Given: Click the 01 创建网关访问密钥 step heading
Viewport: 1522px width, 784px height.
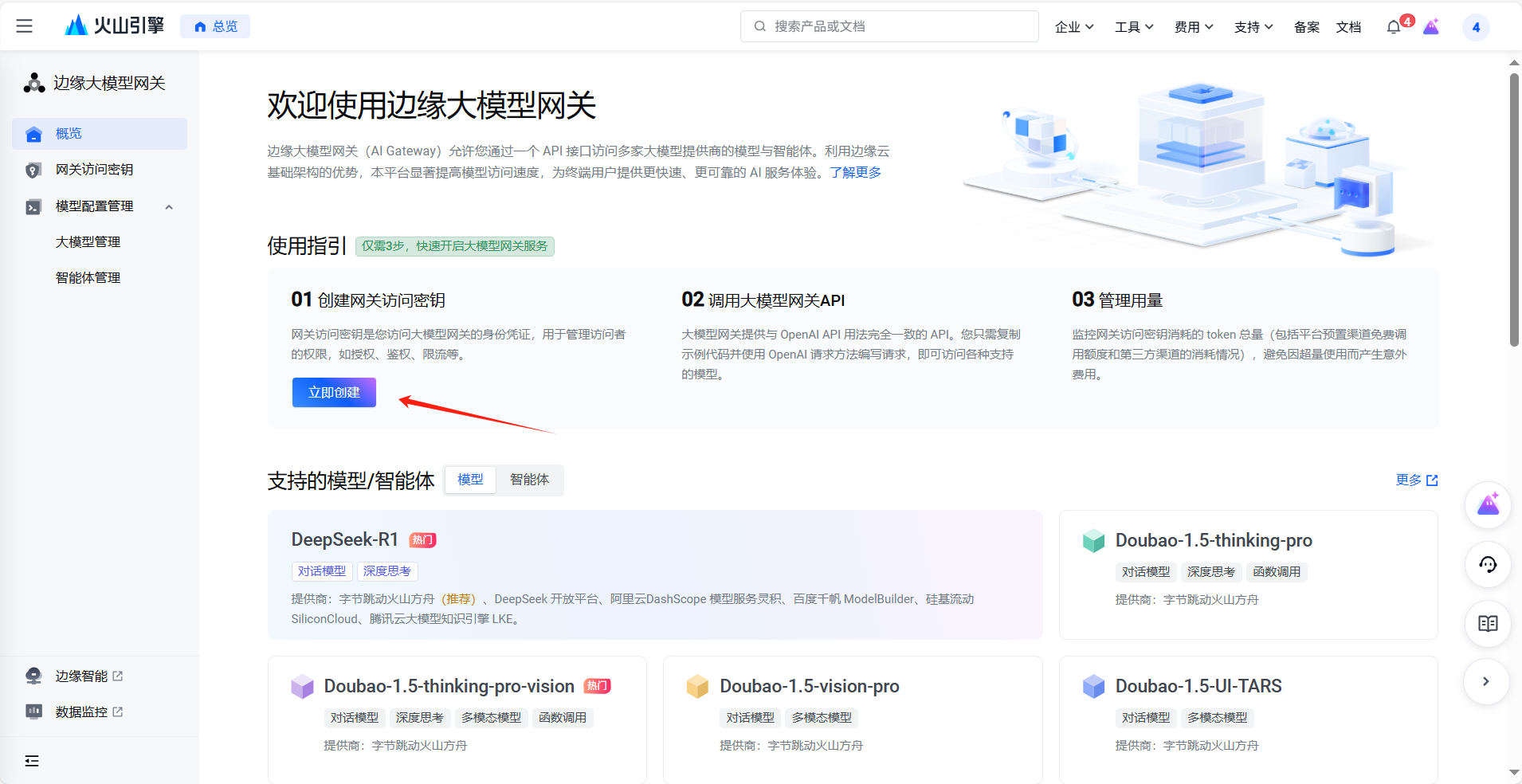Looking at the screenshot, I should click(x=368, y=300).
